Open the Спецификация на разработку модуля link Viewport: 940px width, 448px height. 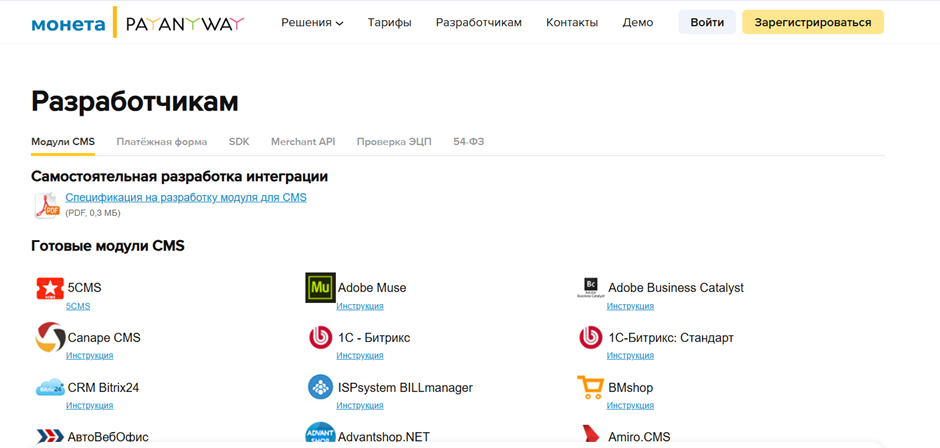pyautogui.click(x=186, y=197)
